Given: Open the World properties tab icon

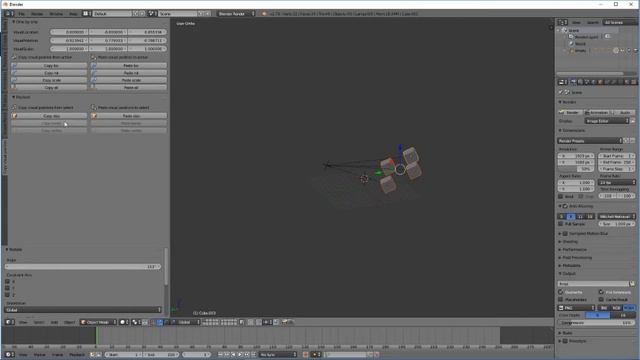Looking at the screenshot, I should pyautogui.click(x=594, y=82).
